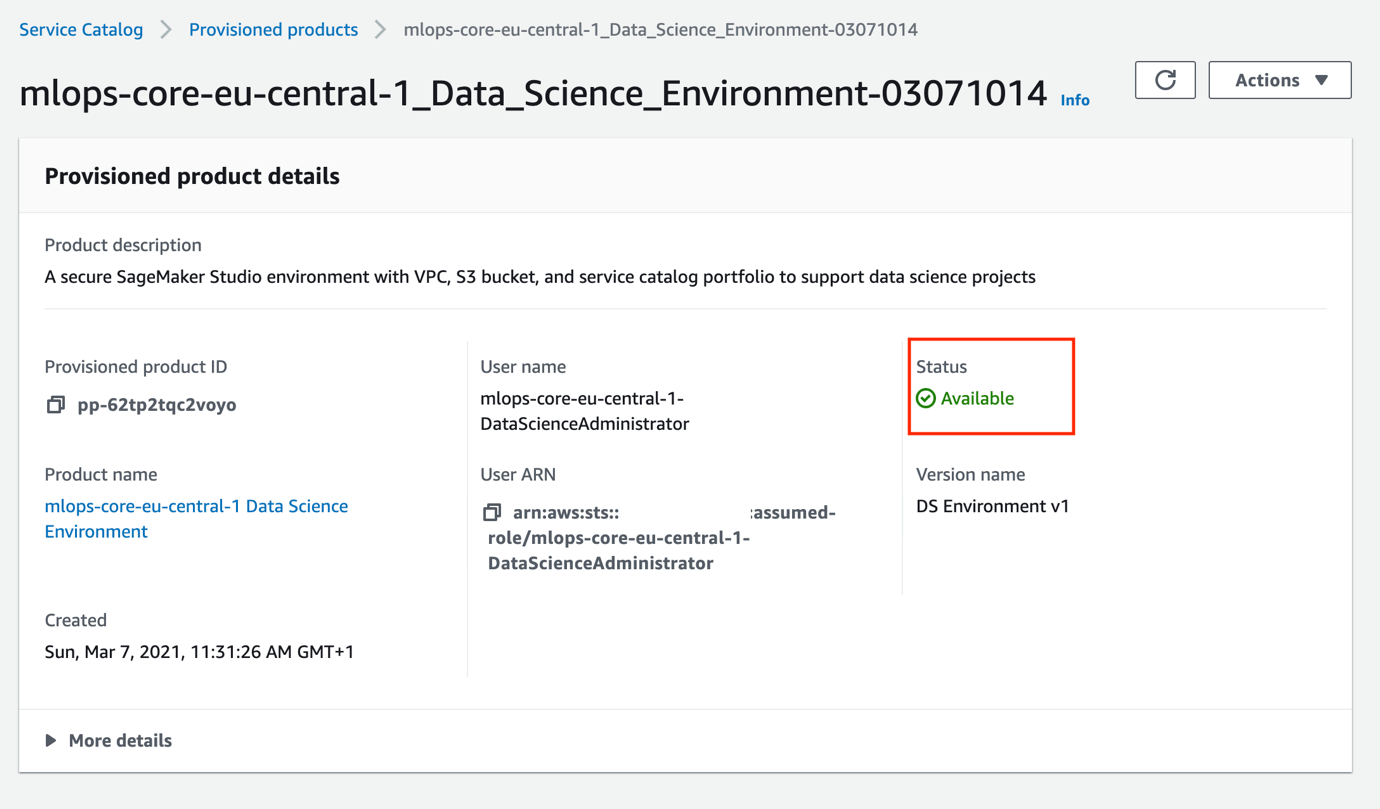Click the refresh button icon
The width and height of the screenshot is (1380, 809).
click(x=1165, y=80)
